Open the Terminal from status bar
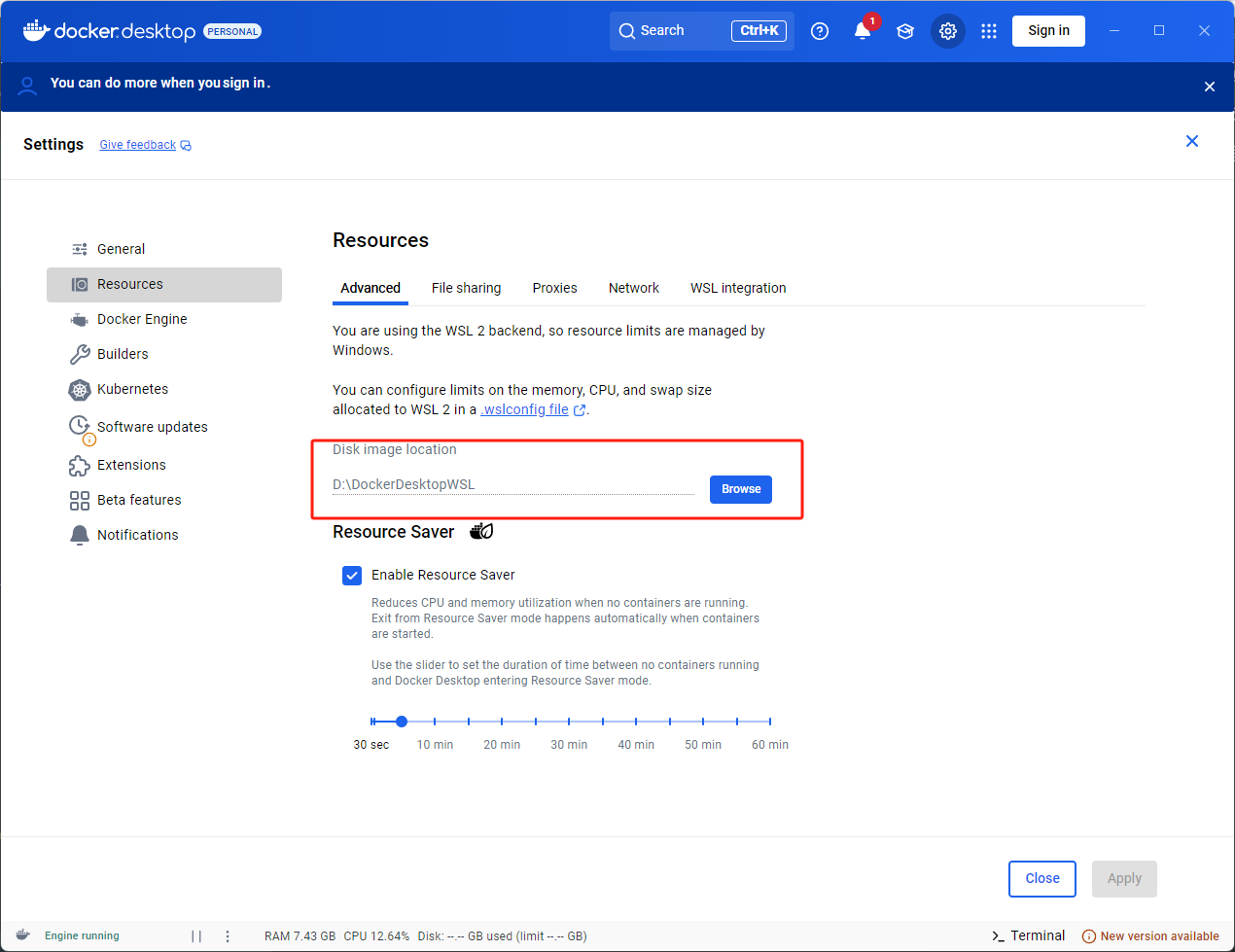The height and width of the screenshot is (952, 1235). (1029, 936)
